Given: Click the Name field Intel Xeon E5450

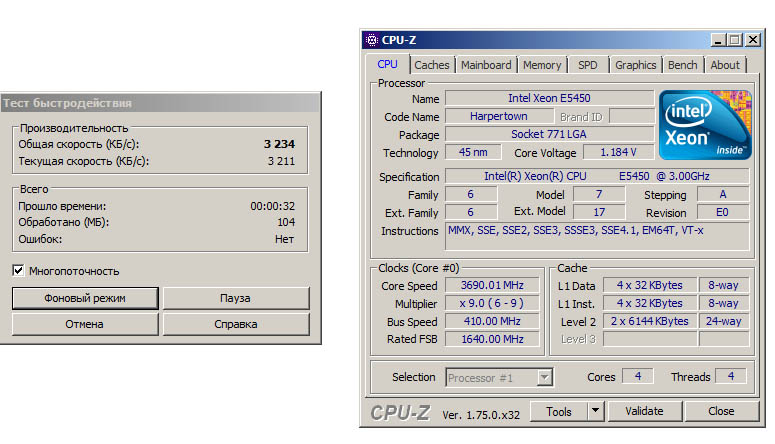Looking at the screenshot, I should (x=549, y=98).
